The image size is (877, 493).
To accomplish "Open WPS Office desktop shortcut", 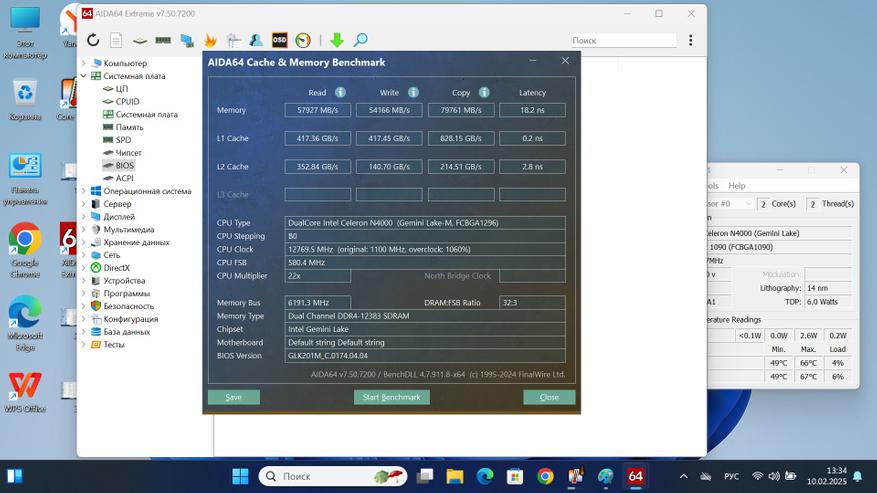I will (25, 393).
